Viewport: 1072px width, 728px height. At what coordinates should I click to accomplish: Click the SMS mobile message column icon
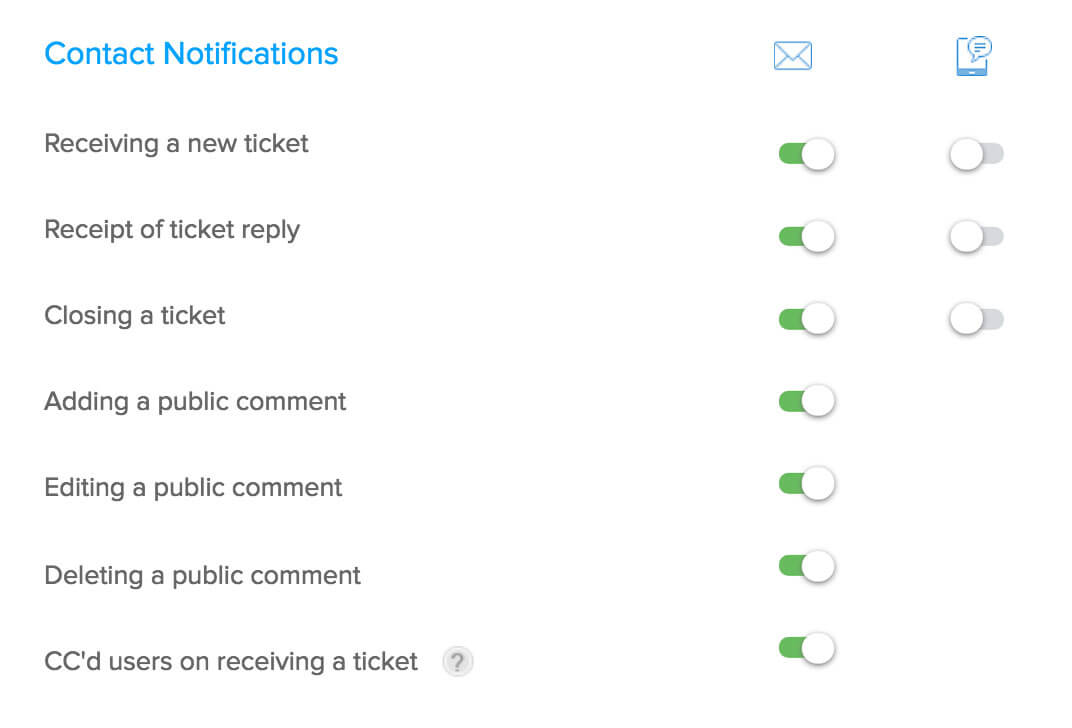click(x=972, y=56)
